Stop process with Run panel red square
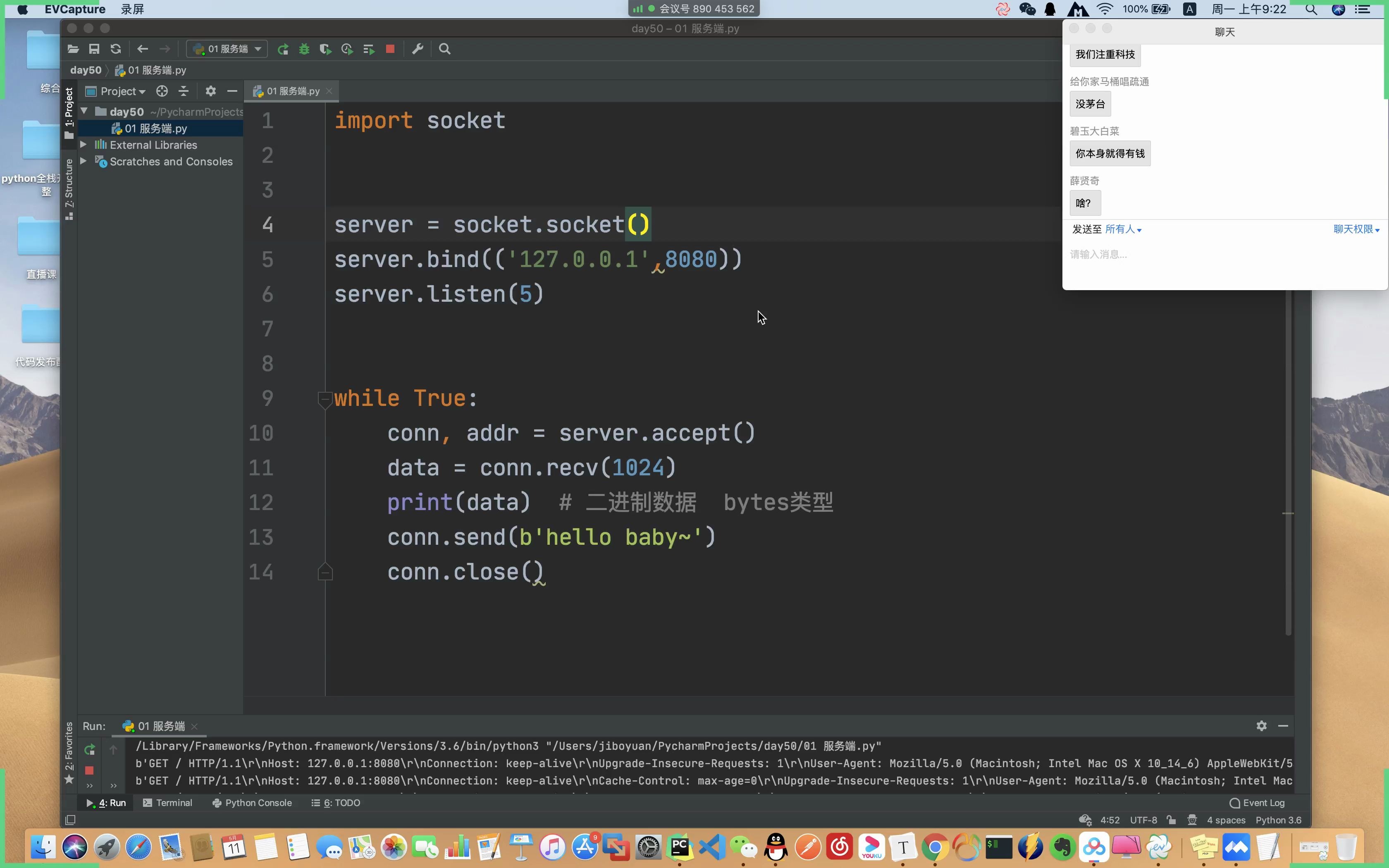This screenshot has height=868, width=1389. point(90,770)
